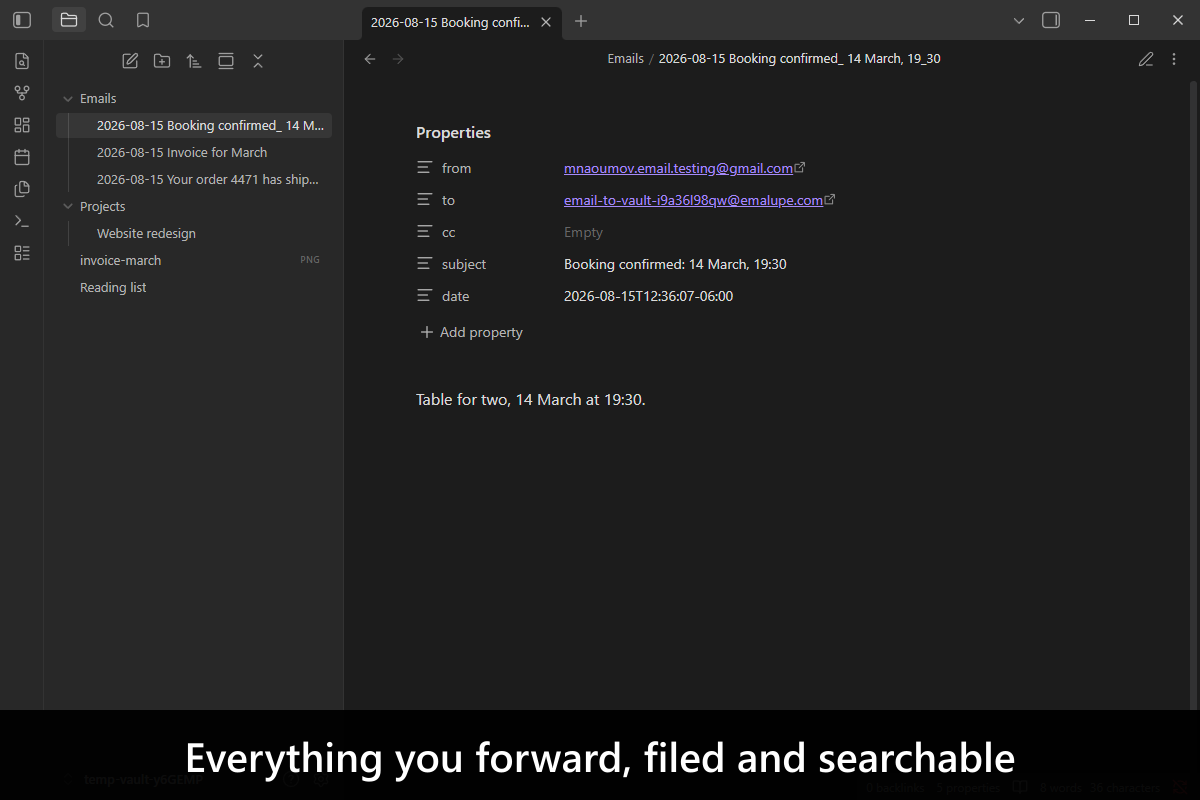
Task: Open the mnaoumov gmail address link
Action: click(x=678, y=169)
